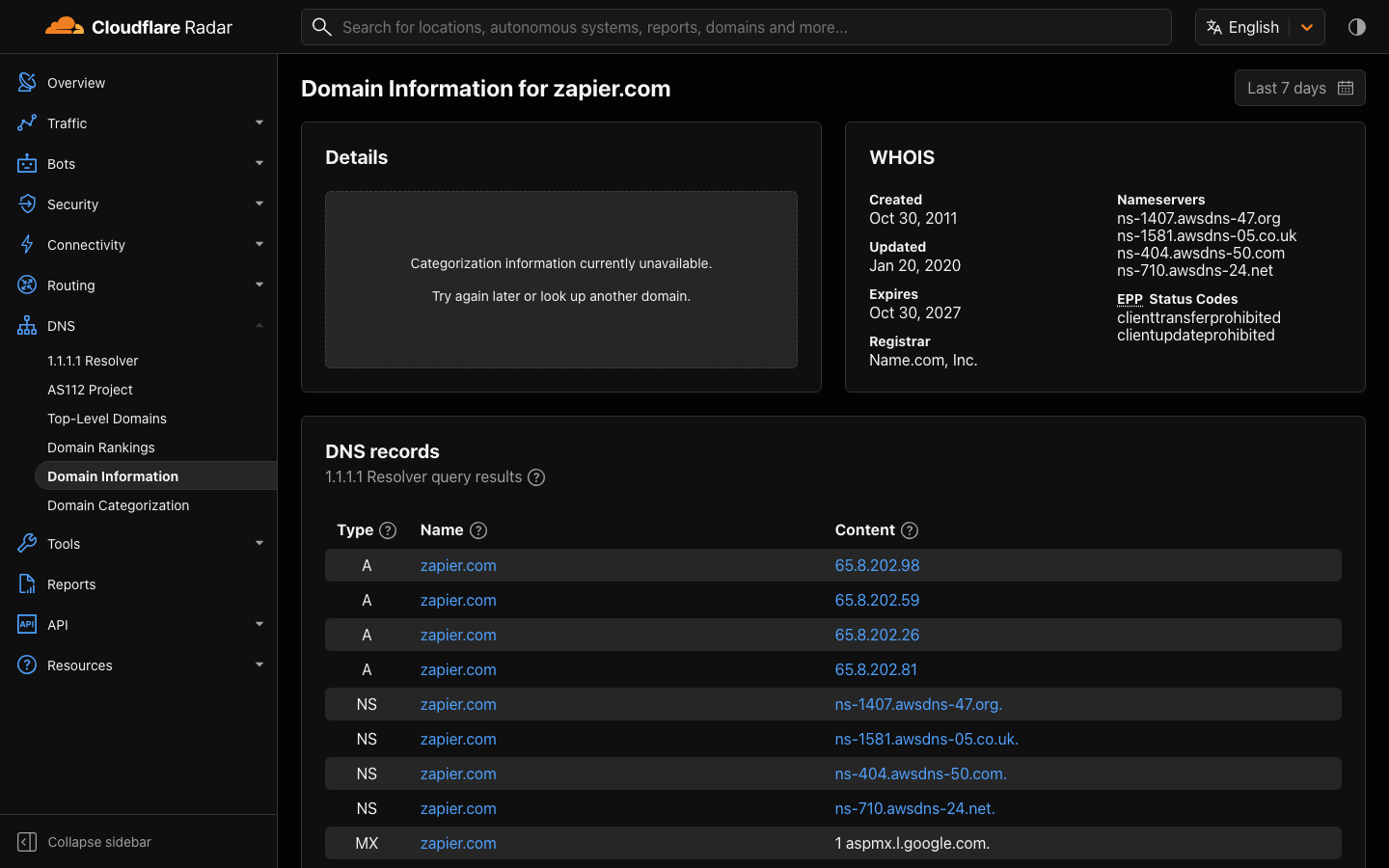Click the search input field
Image resolution: width=1389 pixels, height=868 pixels.
point(736,27)
